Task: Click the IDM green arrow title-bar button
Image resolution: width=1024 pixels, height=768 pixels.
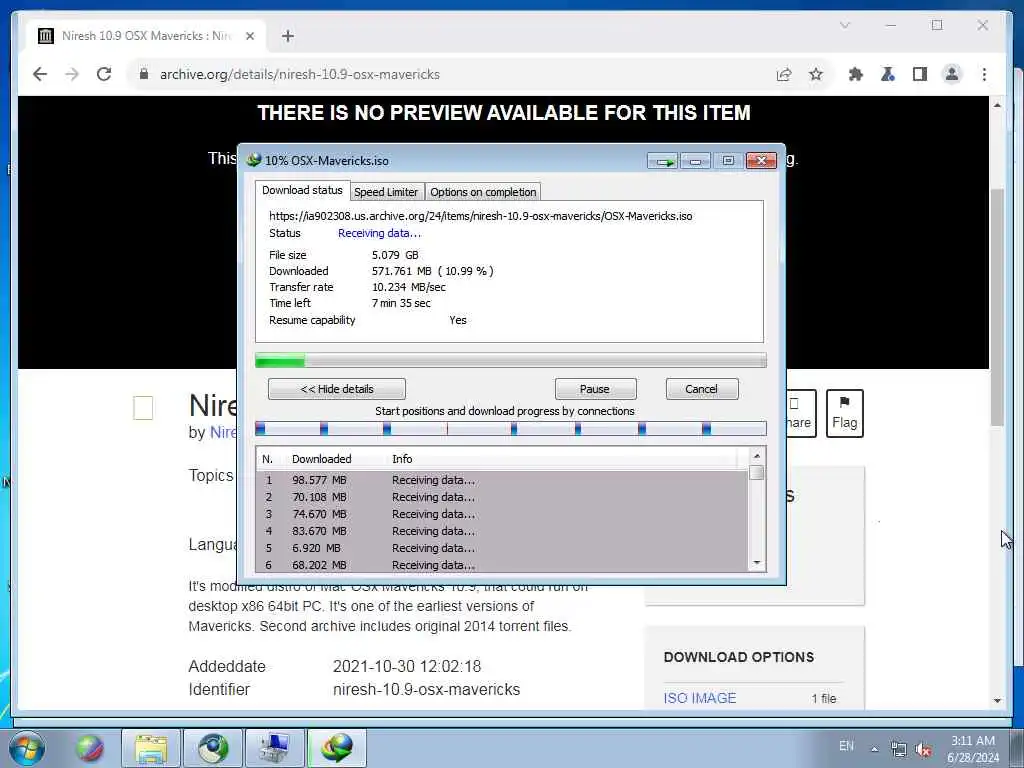Action: (664, 161)
